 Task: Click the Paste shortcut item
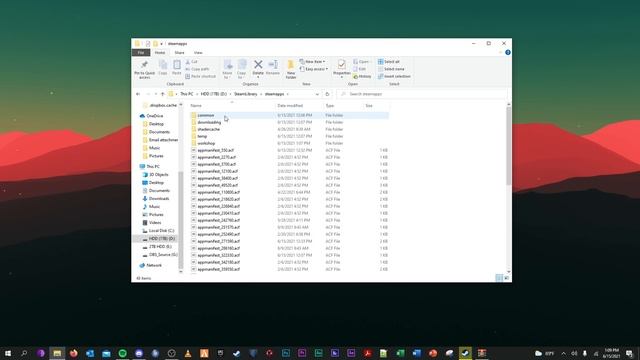[200, 76]
